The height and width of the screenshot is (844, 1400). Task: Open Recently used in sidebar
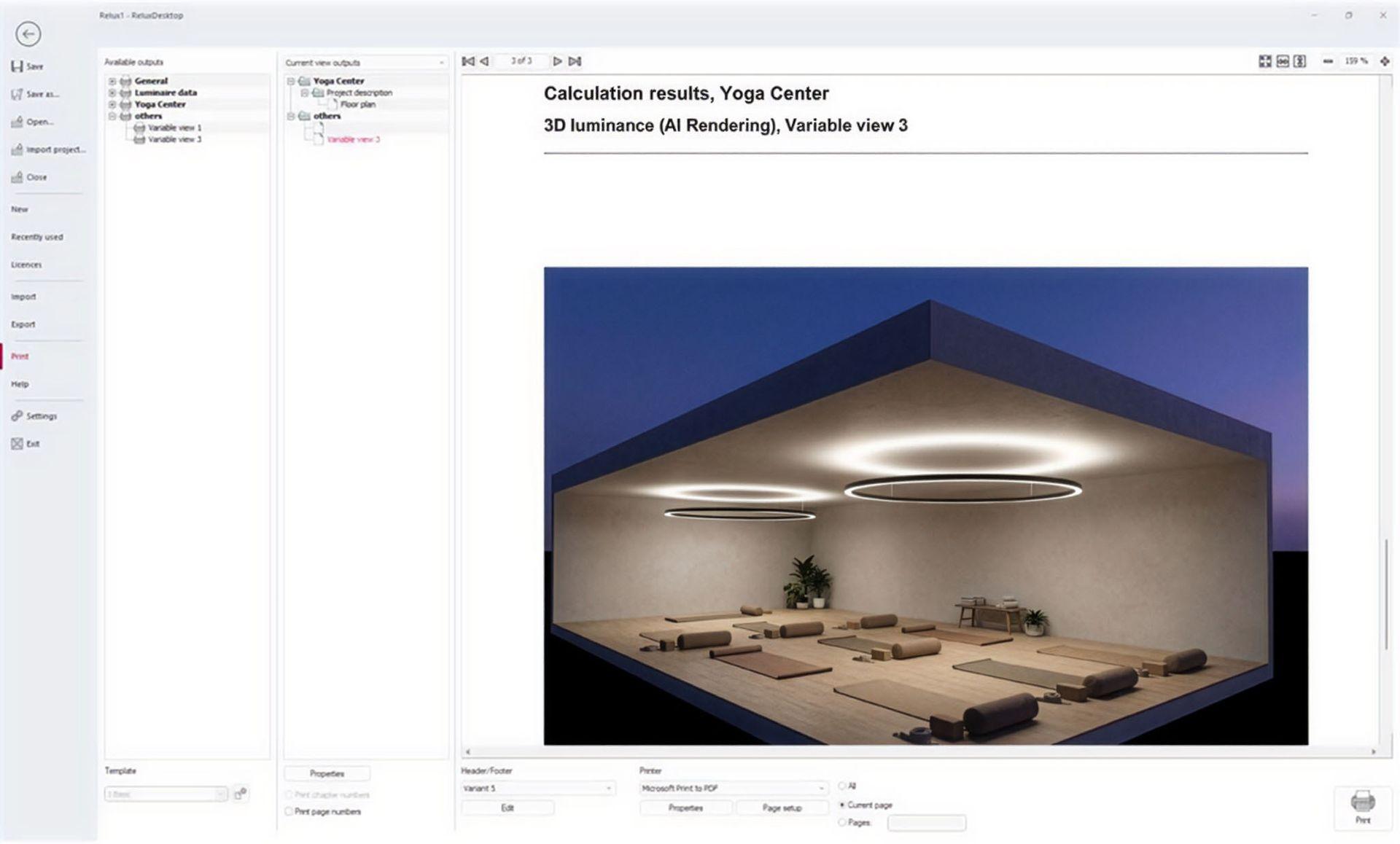(x=36, y=237)
